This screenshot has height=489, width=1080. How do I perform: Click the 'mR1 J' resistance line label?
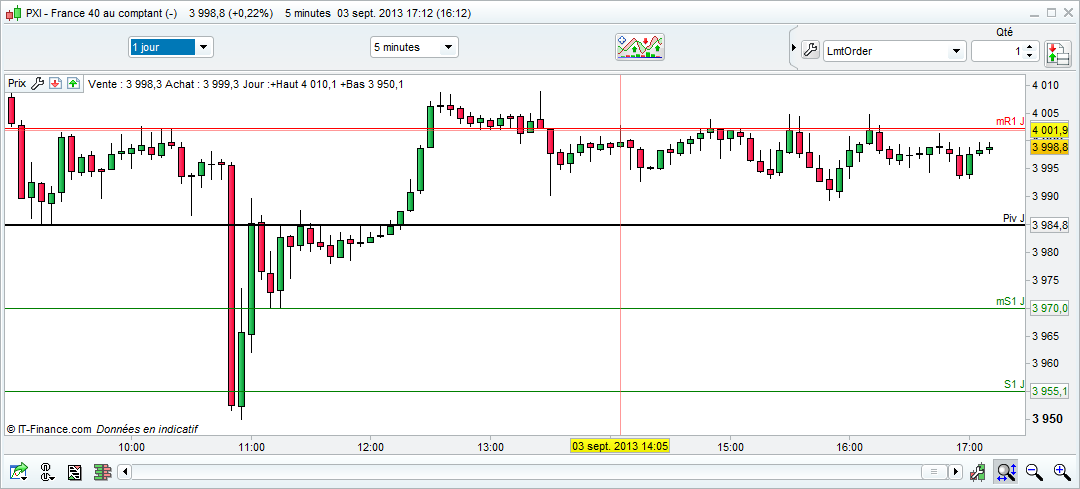click(x=1010, y=121)
